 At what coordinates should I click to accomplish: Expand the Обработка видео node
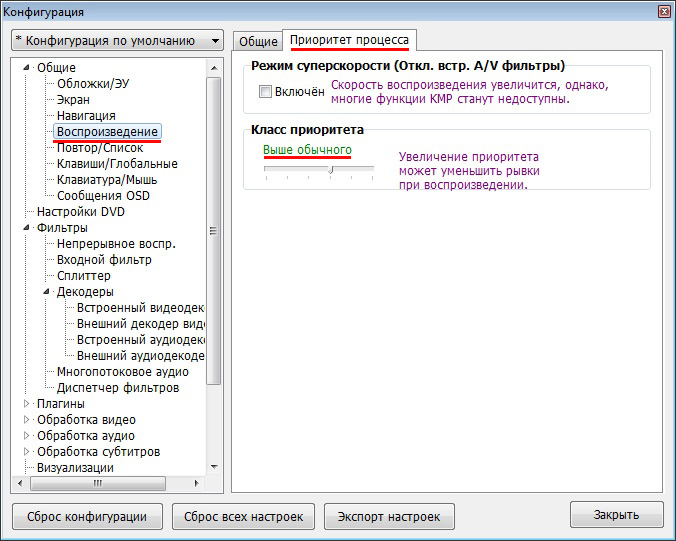pyautogui.click(x=27, y=419)
